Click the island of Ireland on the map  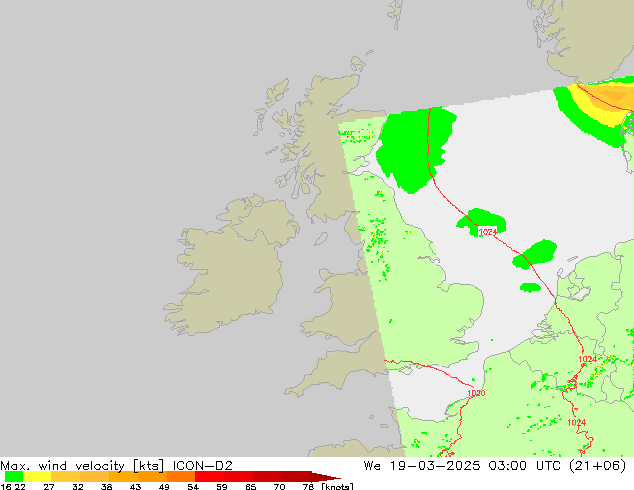click(230, 265)
